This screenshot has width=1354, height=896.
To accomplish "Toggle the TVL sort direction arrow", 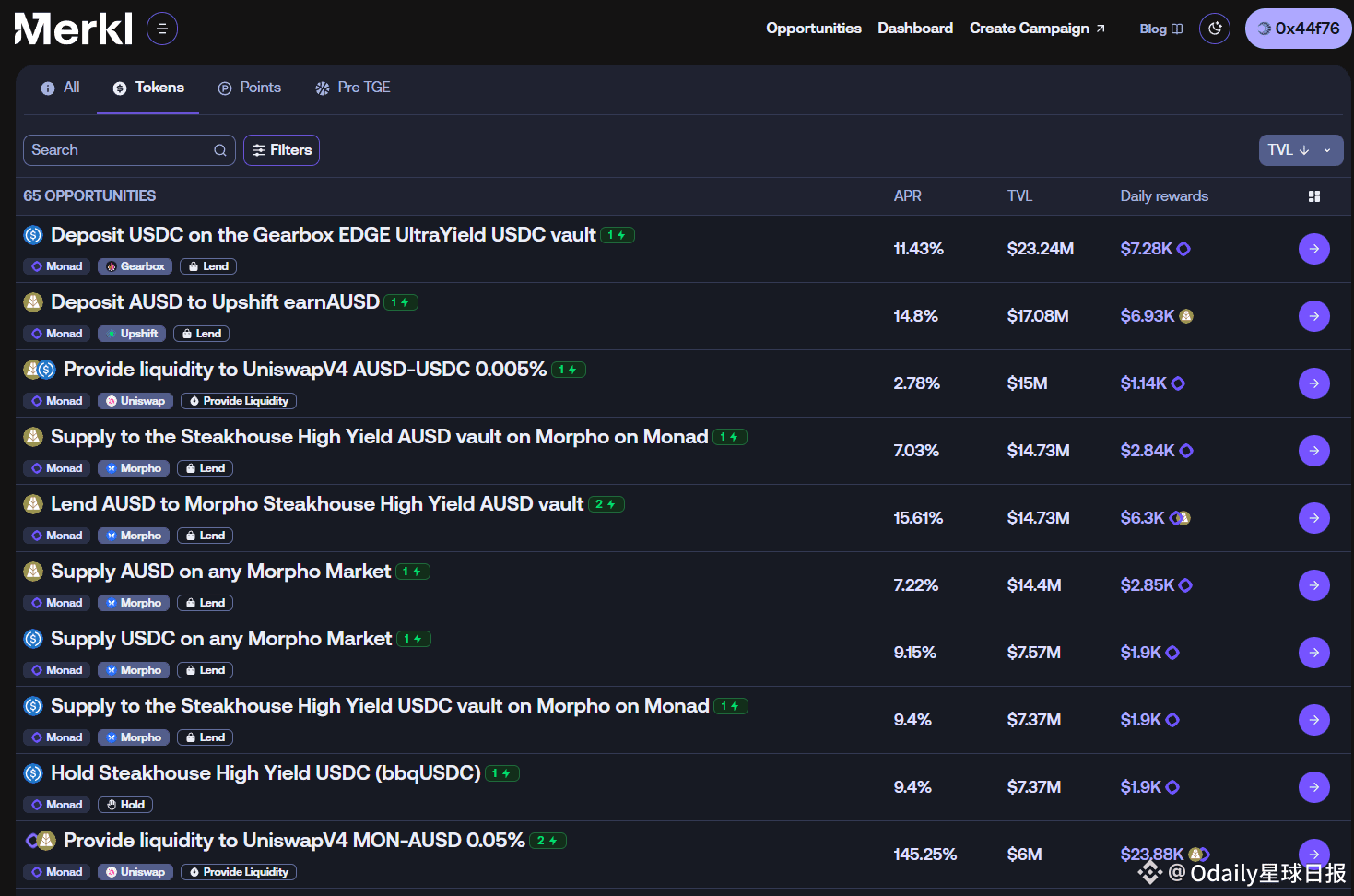I will tap(1304, 150).
